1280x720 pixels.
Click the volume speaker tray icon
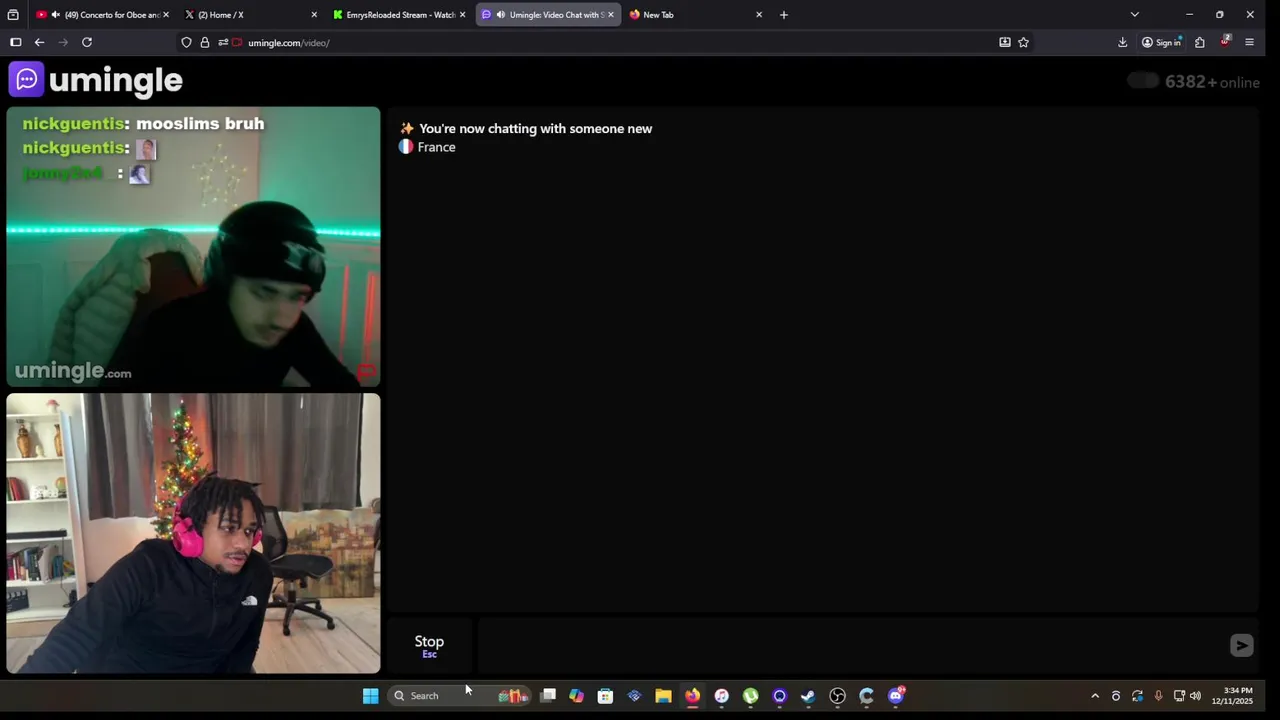coord(1195,696)
